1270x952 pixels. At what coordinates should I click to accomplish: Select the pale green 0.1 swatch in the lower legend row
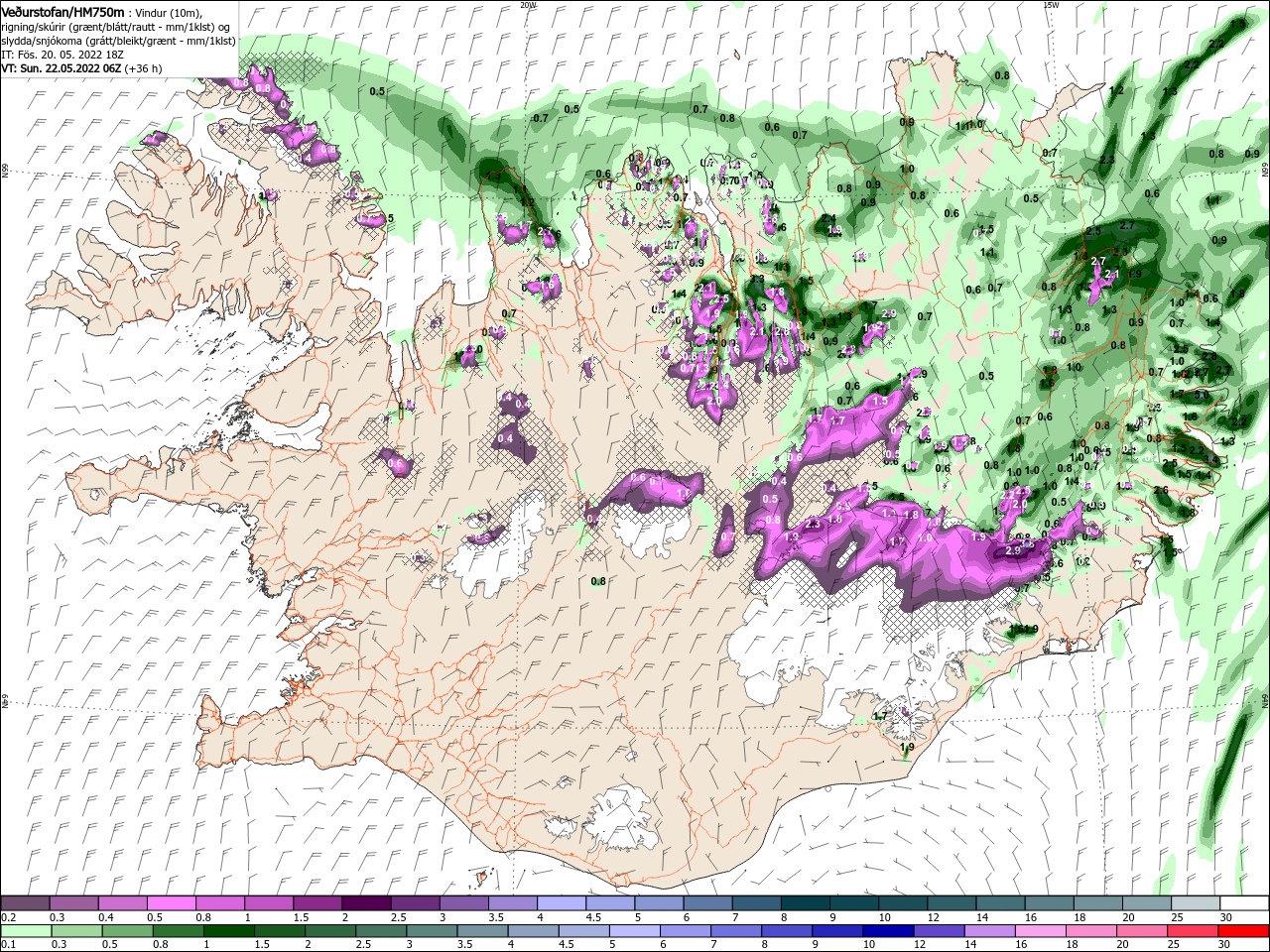coord(26,931)
